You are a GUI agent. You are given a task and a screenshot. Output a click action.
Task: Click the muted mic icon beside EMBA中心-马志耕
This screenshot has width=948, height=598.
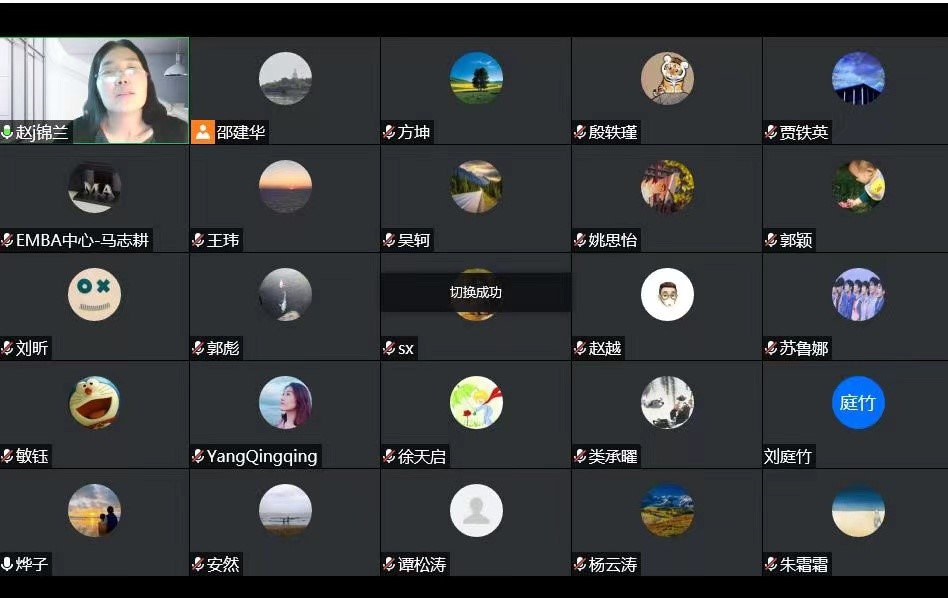click(7, 240)
